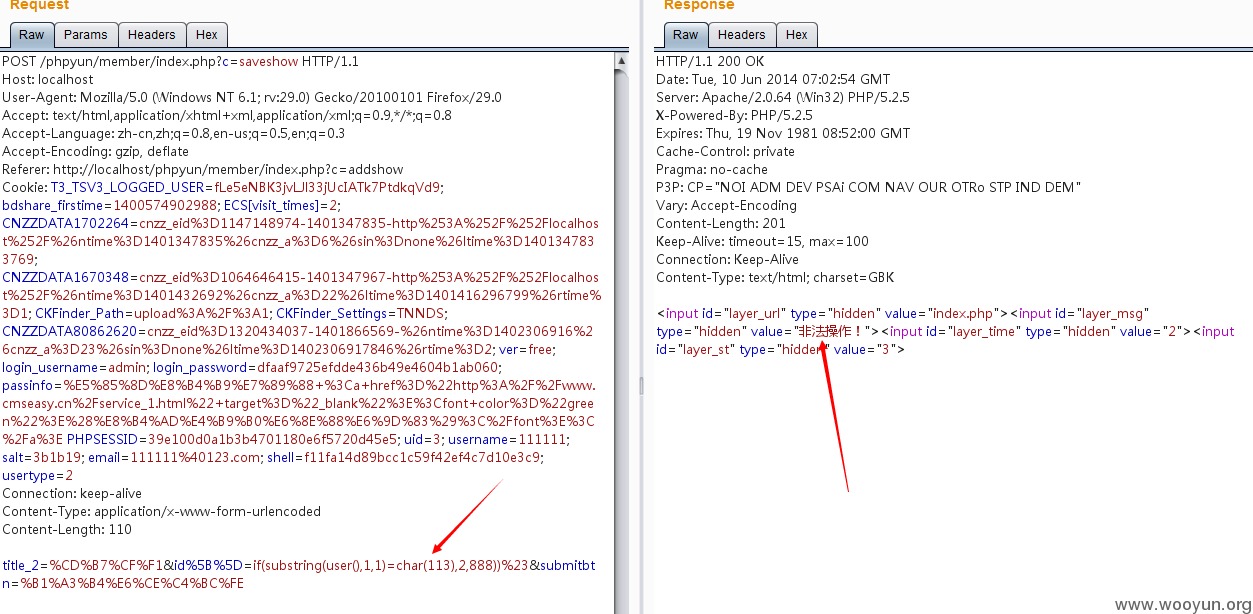The image size is (1253, 614).
Task: Click the 'Host: localhost' header line
Action: pos(48,79)
